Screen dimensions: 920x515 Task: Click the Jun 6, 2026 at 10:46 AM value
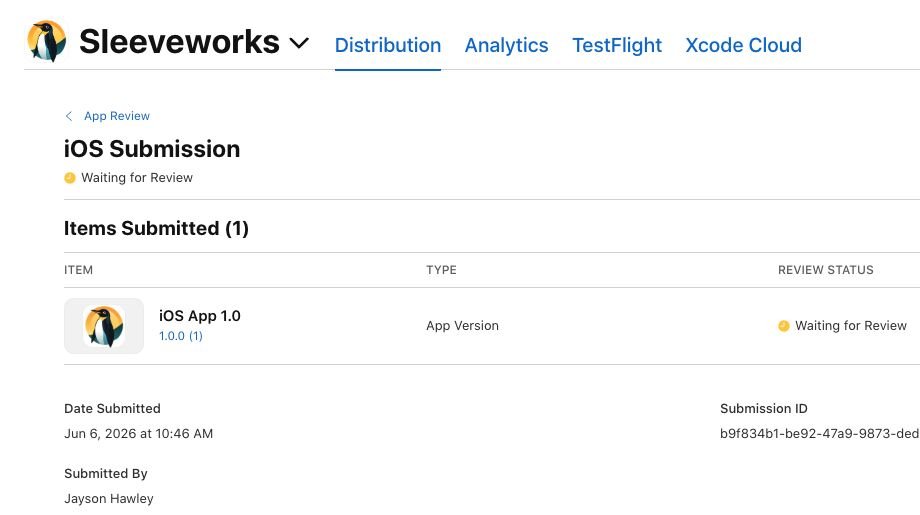[138, 434]
